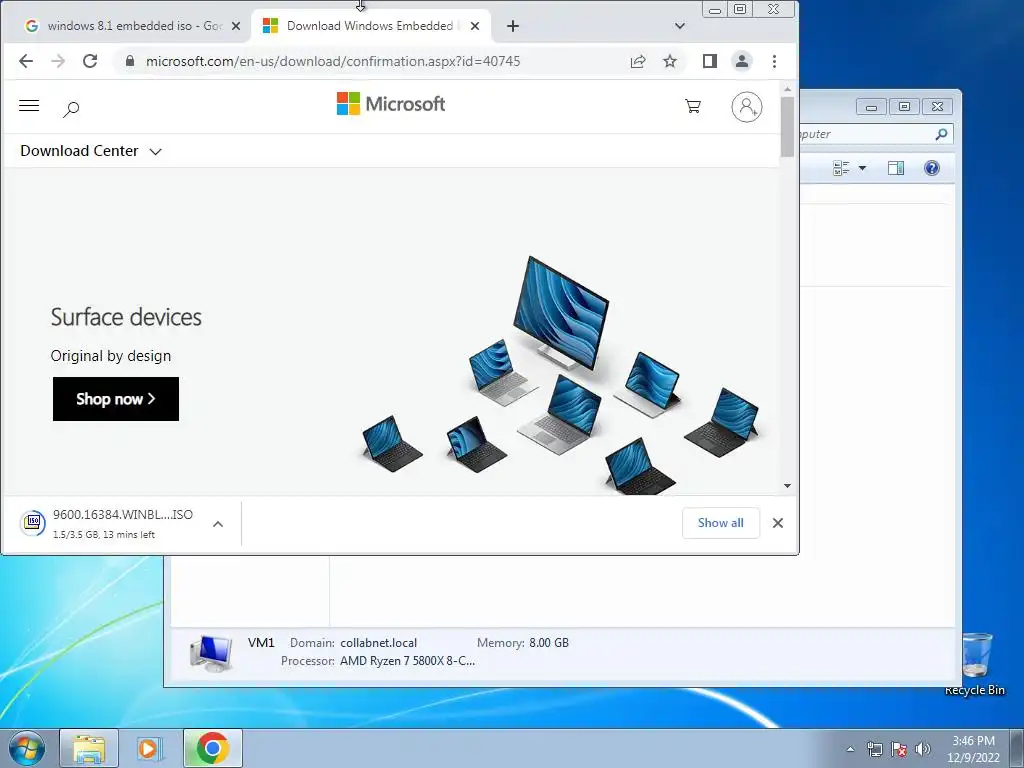
Task: Open Action Center flag icon
Action: (899, 749)
